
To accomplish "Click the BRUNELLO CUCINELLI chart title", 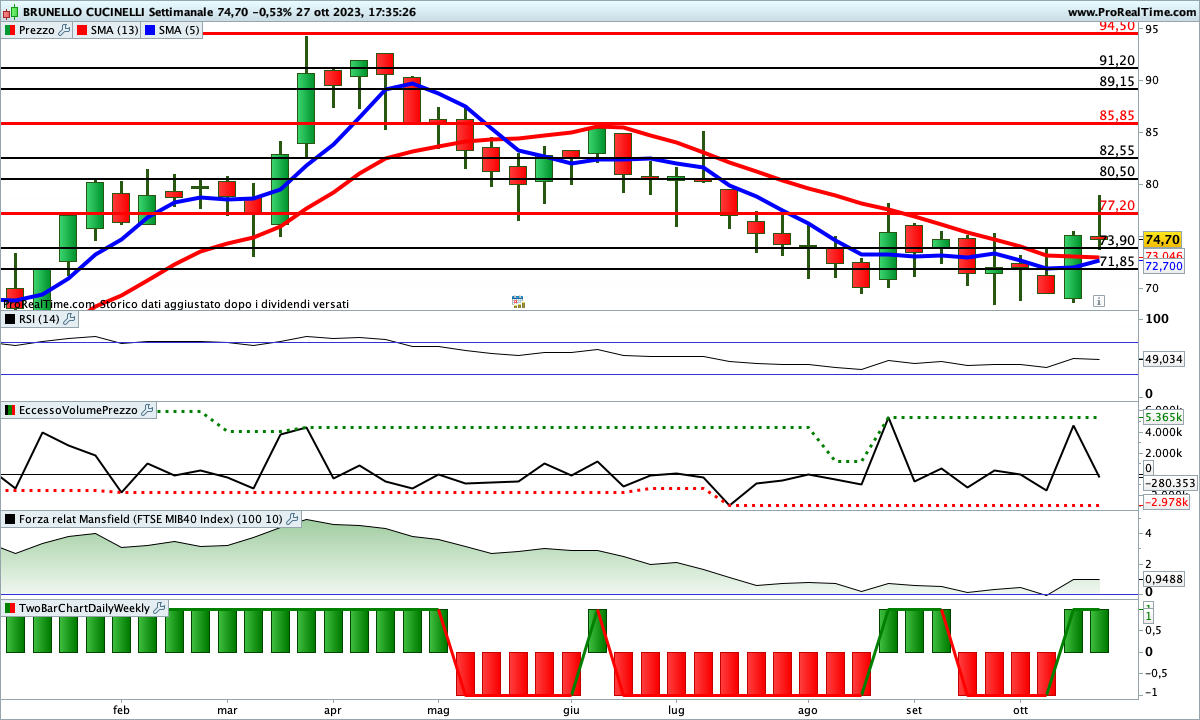I will click(x=83, y=12).
